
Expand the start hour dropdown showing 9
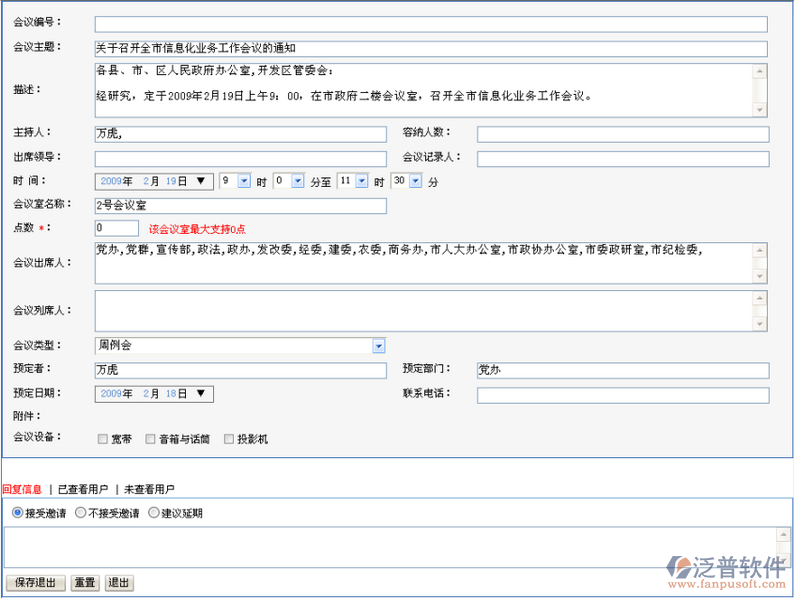point(244,181)
